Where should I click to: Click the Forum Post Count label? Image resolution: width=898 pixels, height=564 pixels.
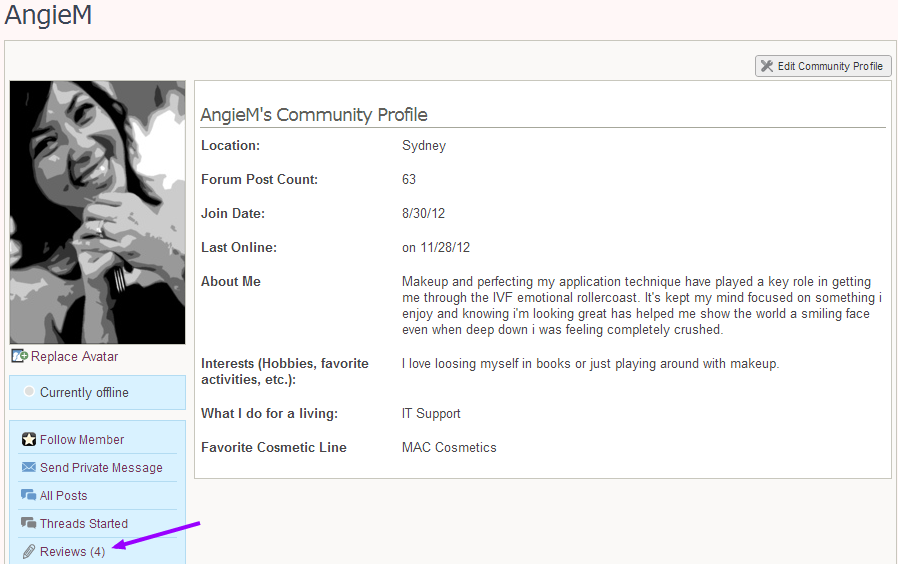coord(259,179)
